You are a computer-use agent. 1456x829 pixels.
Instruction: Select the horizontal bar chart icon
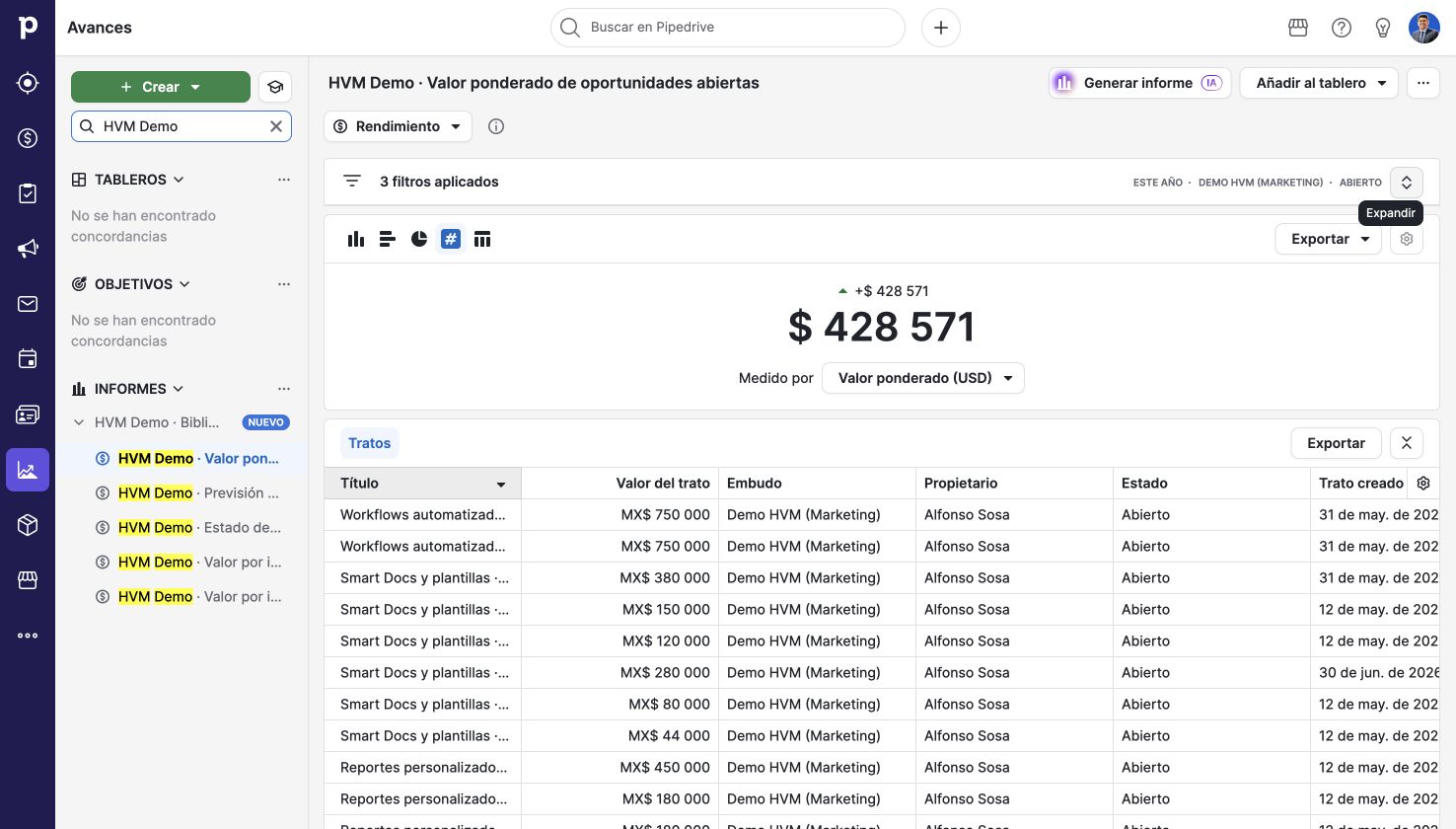tap(388, 239)
